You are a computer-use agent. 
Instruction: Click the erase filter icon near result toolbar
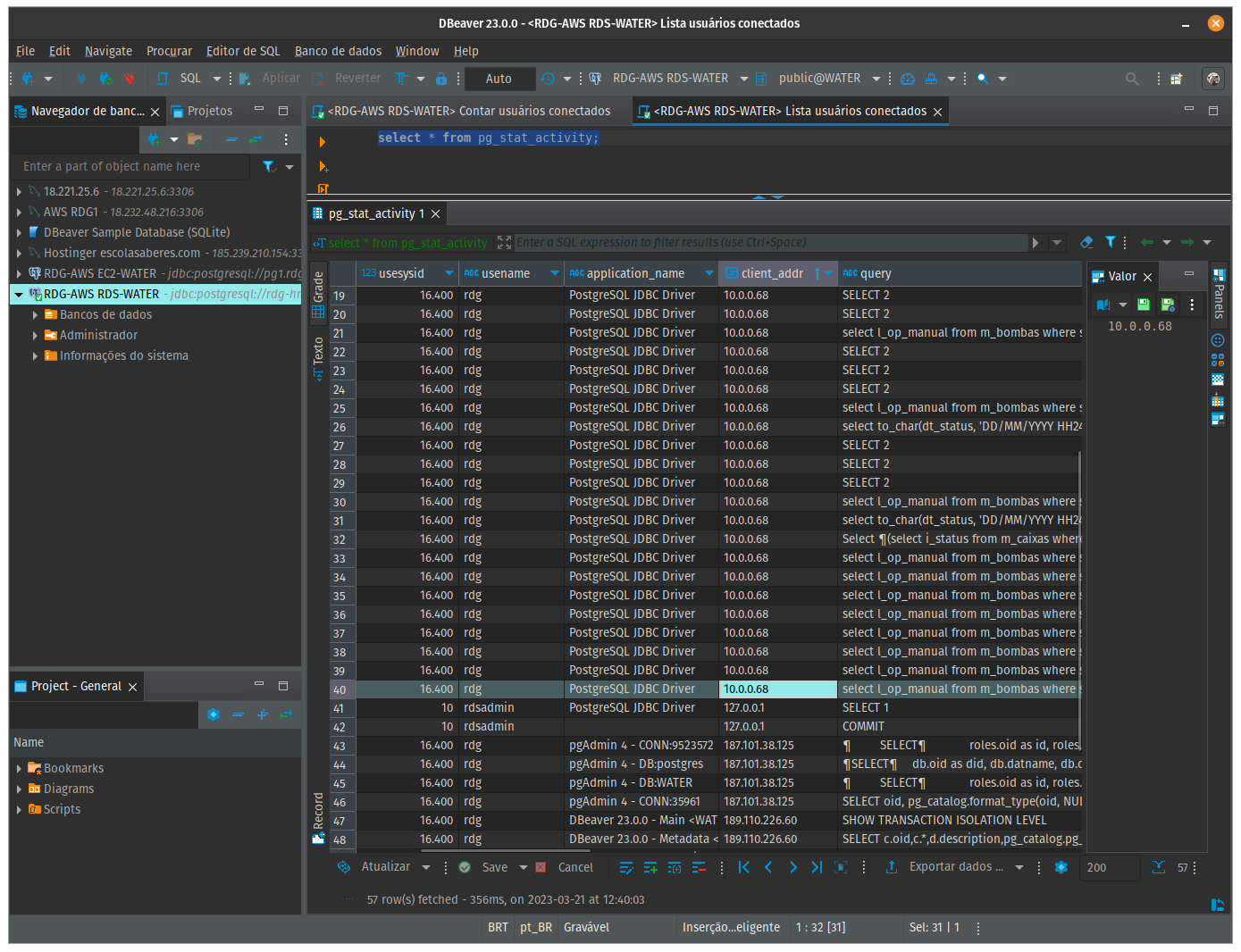(1086, 242)
